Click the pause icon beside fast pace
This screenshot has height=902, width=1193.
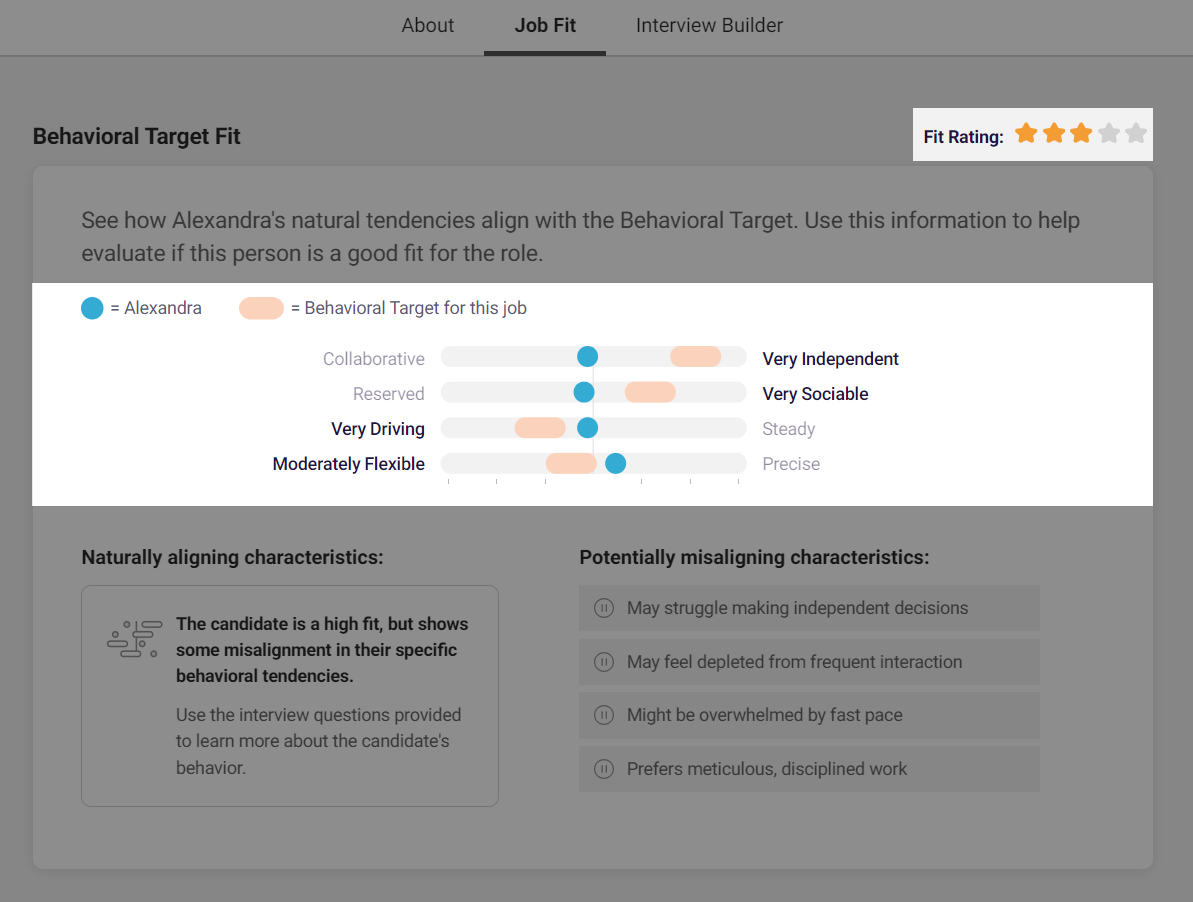point(604,715)
